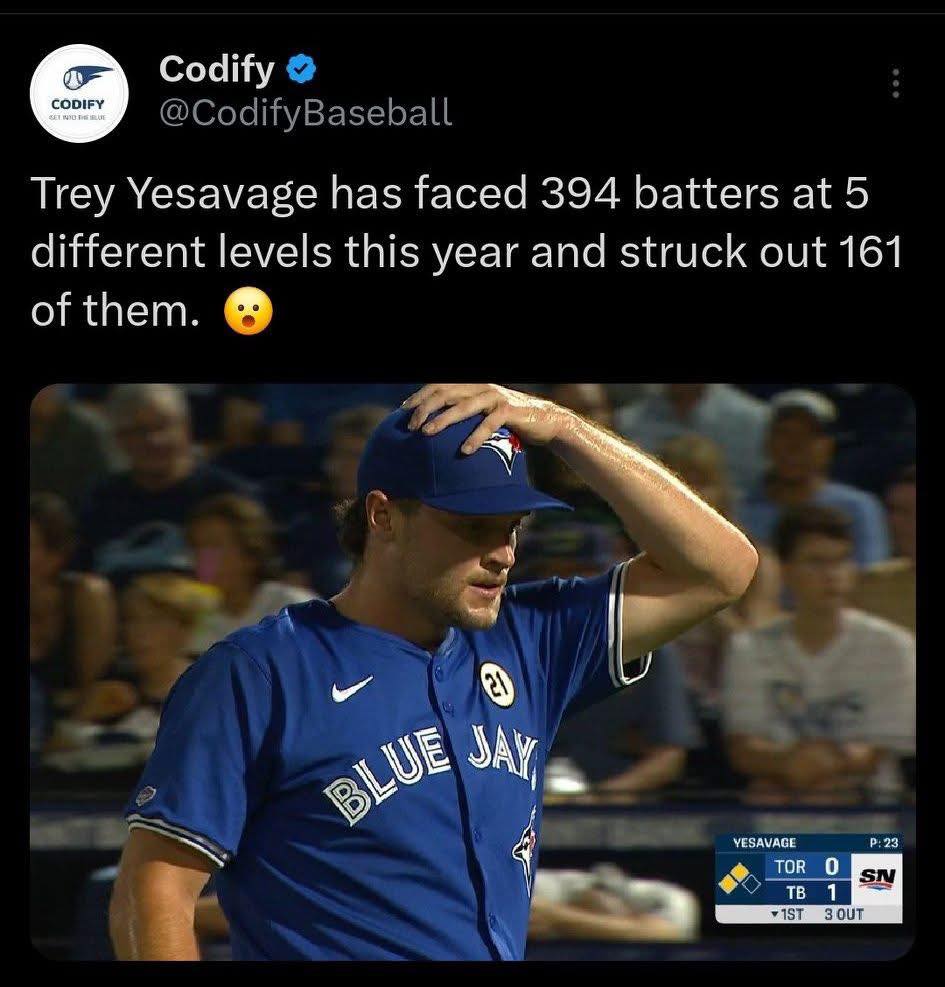Click the P: 23 pitch count label
945x987 pixels.
pos(883,842)
